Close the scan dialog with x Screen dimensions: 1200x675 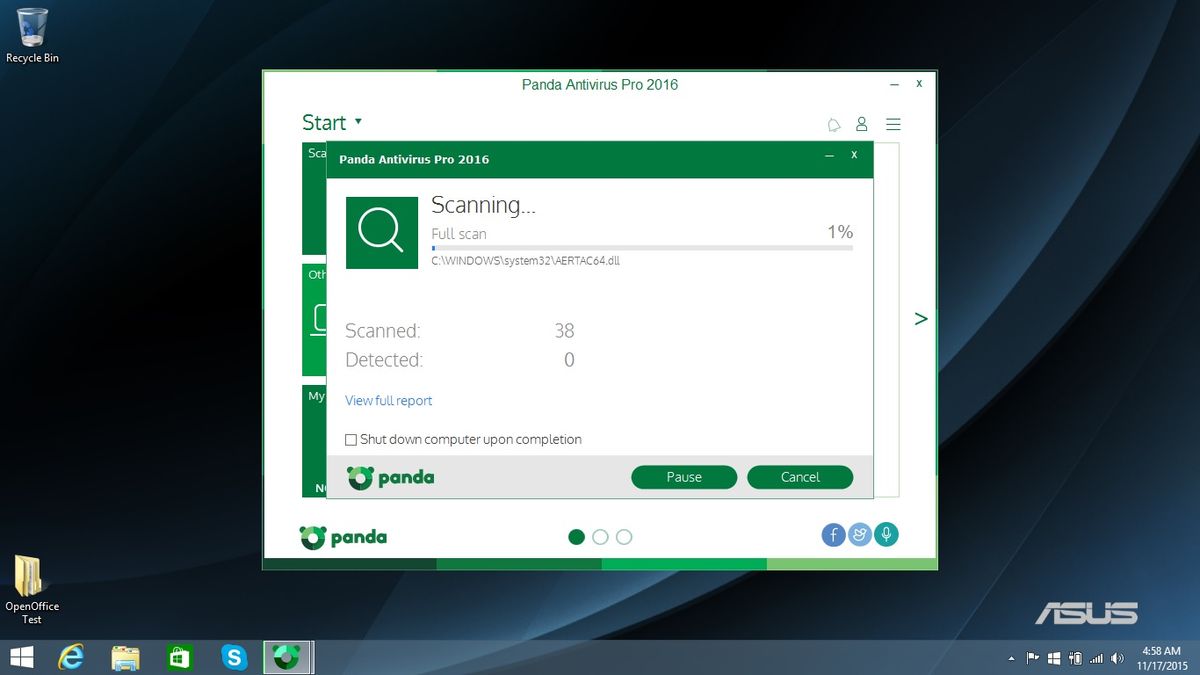(854, 156)
